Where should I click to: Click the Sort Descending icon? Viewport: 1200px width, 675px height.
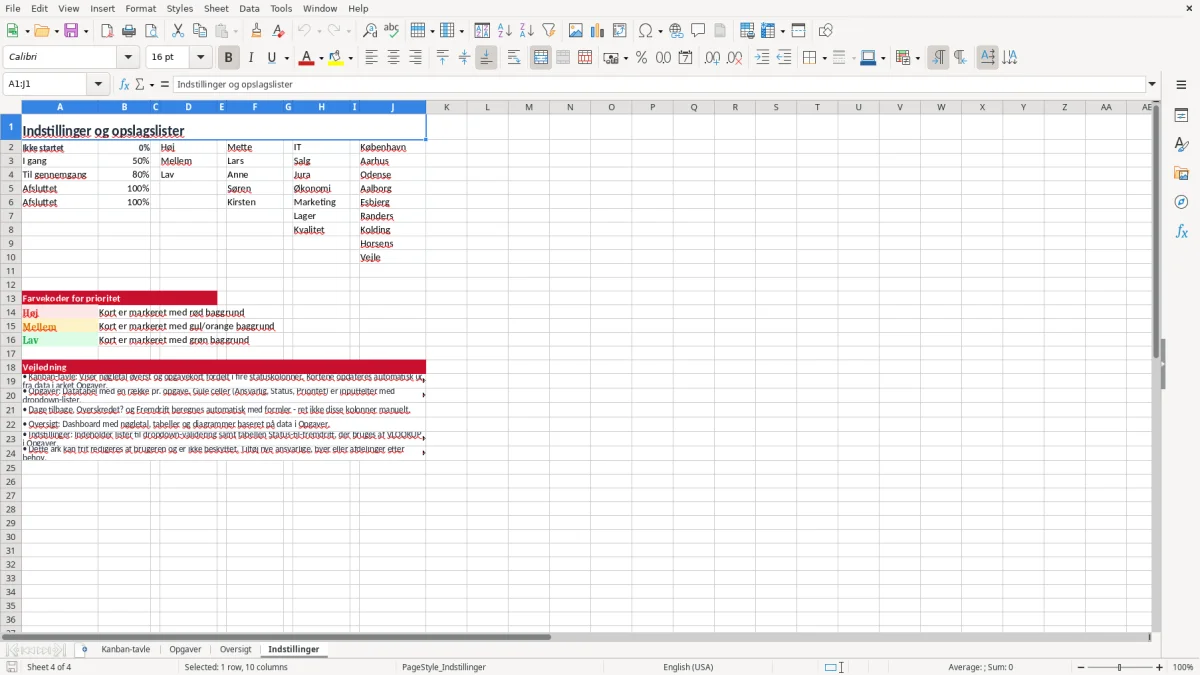(x=527, y=31)
